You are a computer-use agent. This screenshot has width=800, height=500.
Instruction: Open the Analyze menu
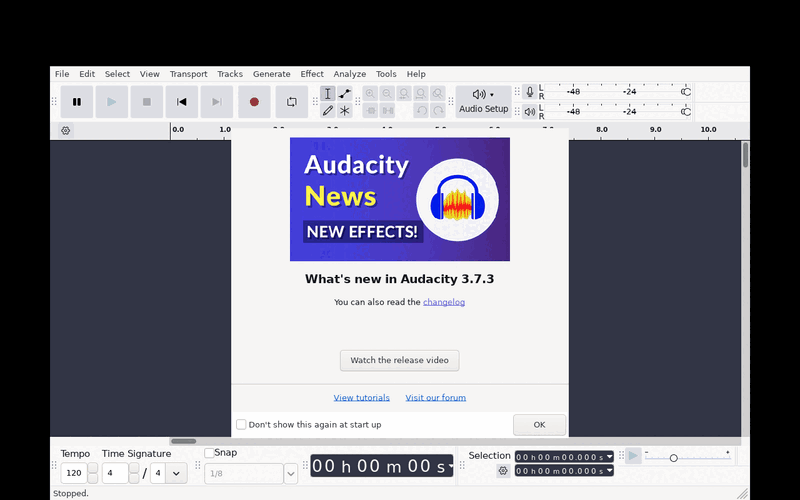tap(349, 74)
